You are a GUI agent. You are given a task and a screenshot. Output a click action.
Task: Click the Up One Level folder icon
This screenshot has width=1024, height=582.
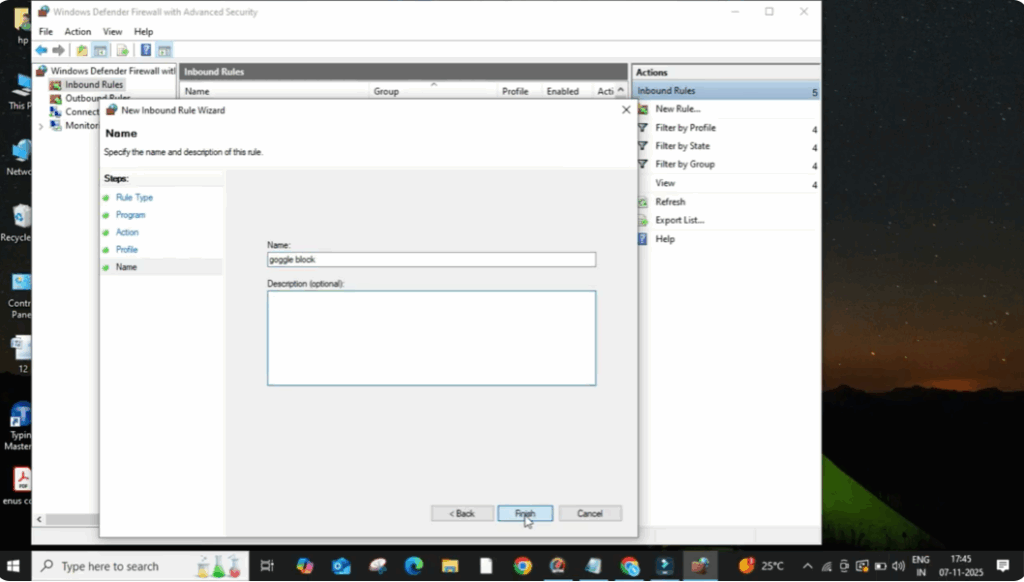[x=82, y=50]
